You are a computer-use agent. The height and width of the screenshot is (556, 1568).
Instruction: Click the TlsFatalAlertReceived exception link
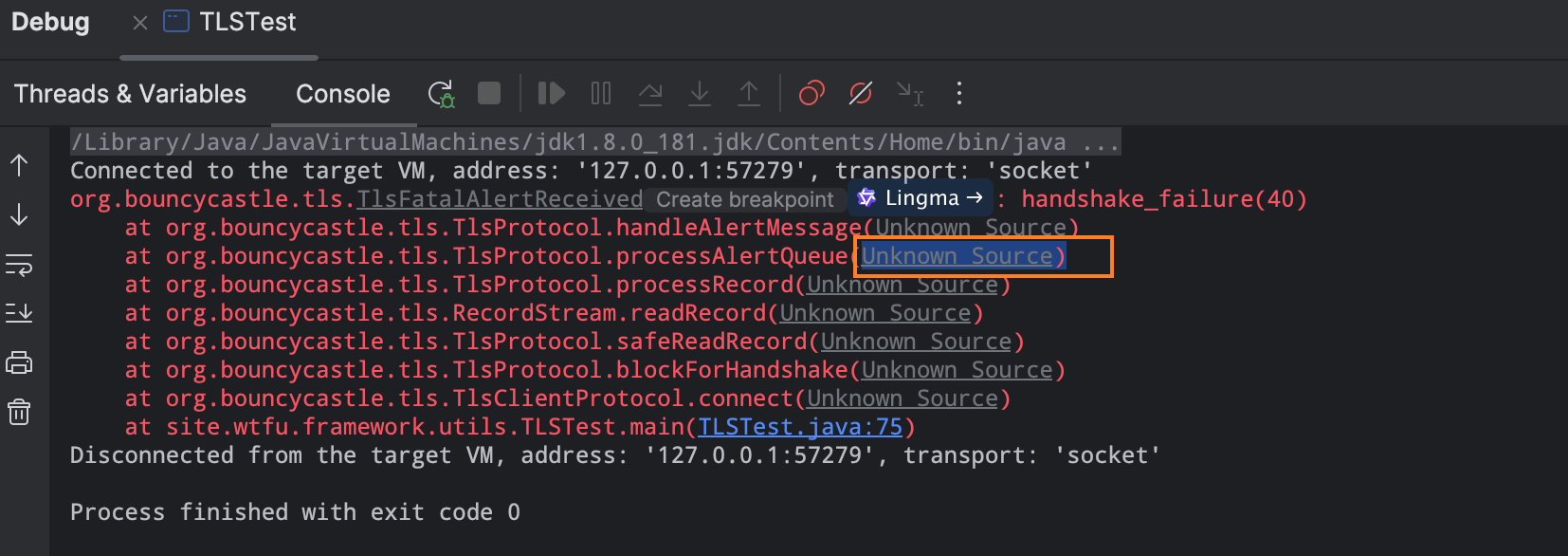tap(500, 199)
